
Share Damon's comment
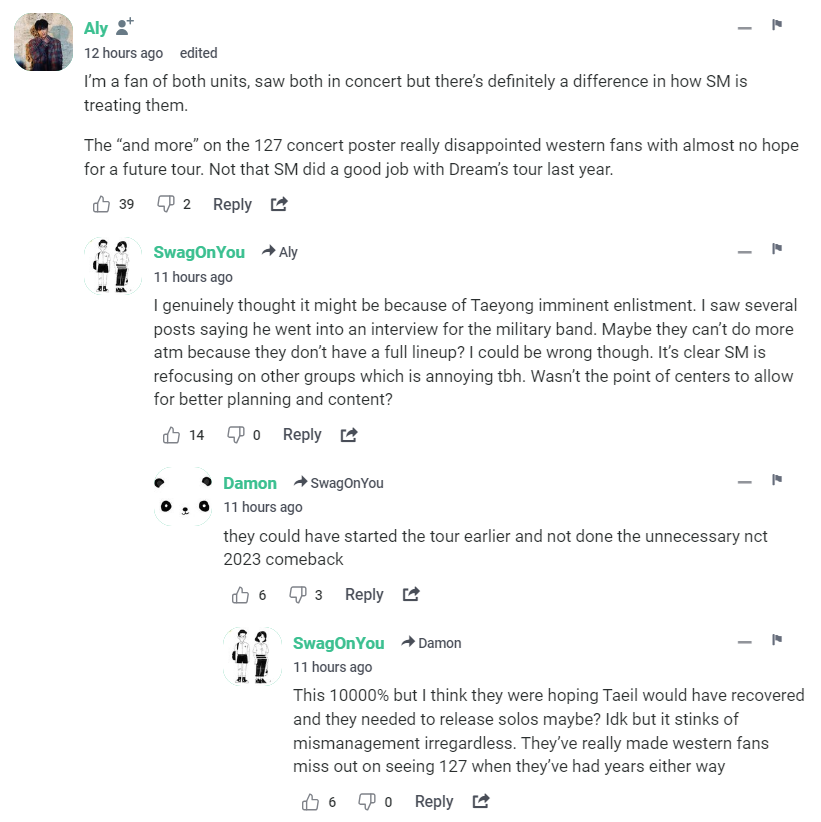pos(411,594)
